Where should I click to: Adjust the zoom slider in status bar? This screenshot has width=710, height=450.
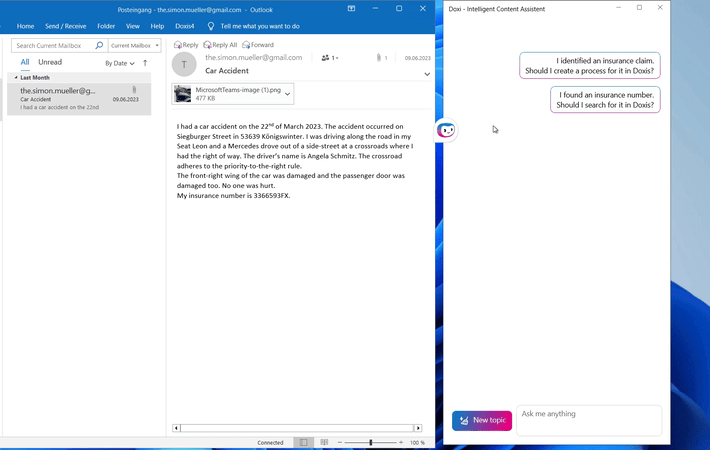point(370,442)
